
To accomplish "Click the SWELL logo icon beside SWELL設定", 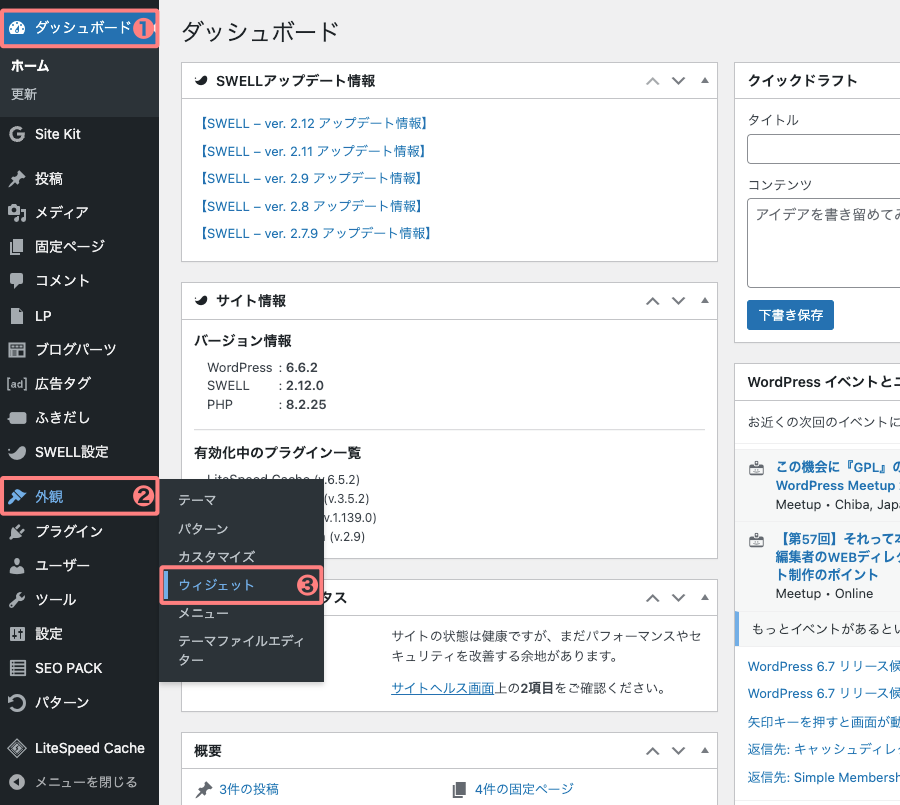I will 17,452.
